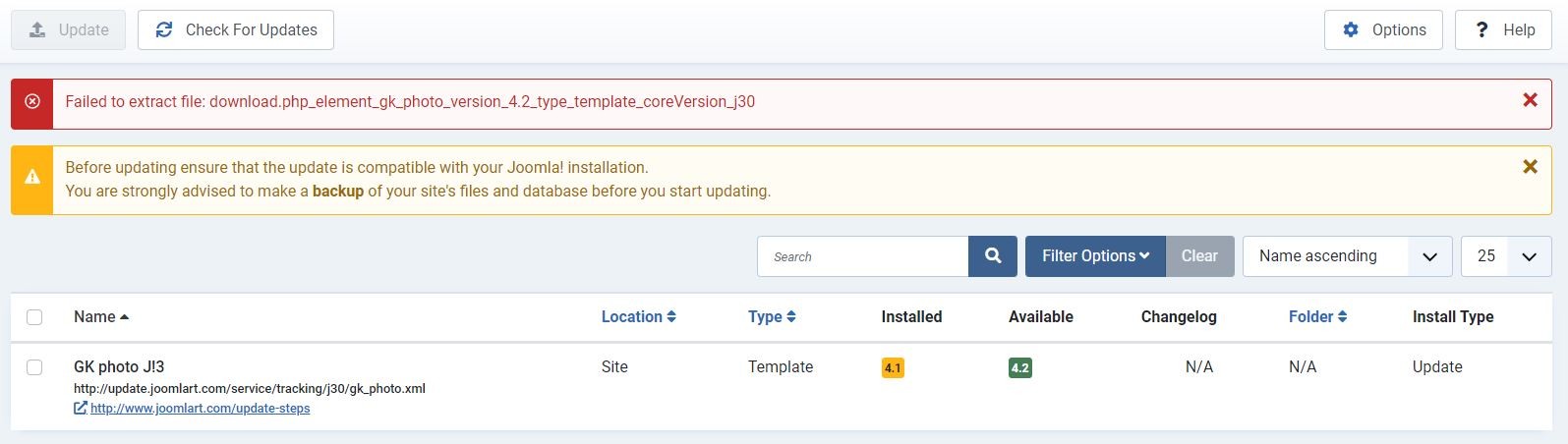Sort the table by Type column
Image resolution: width=1568 pixels, height=444 pixels.
pos(771,317)
